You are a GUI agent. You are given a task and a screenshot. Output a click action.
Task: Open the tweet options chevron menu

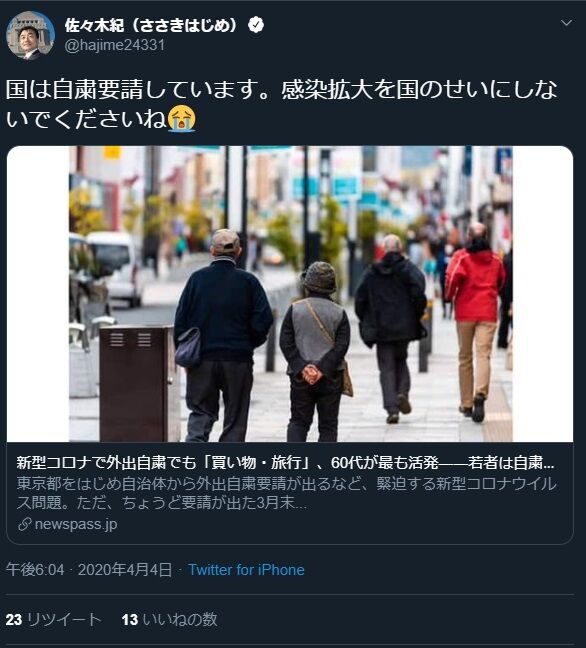[566, 23]
